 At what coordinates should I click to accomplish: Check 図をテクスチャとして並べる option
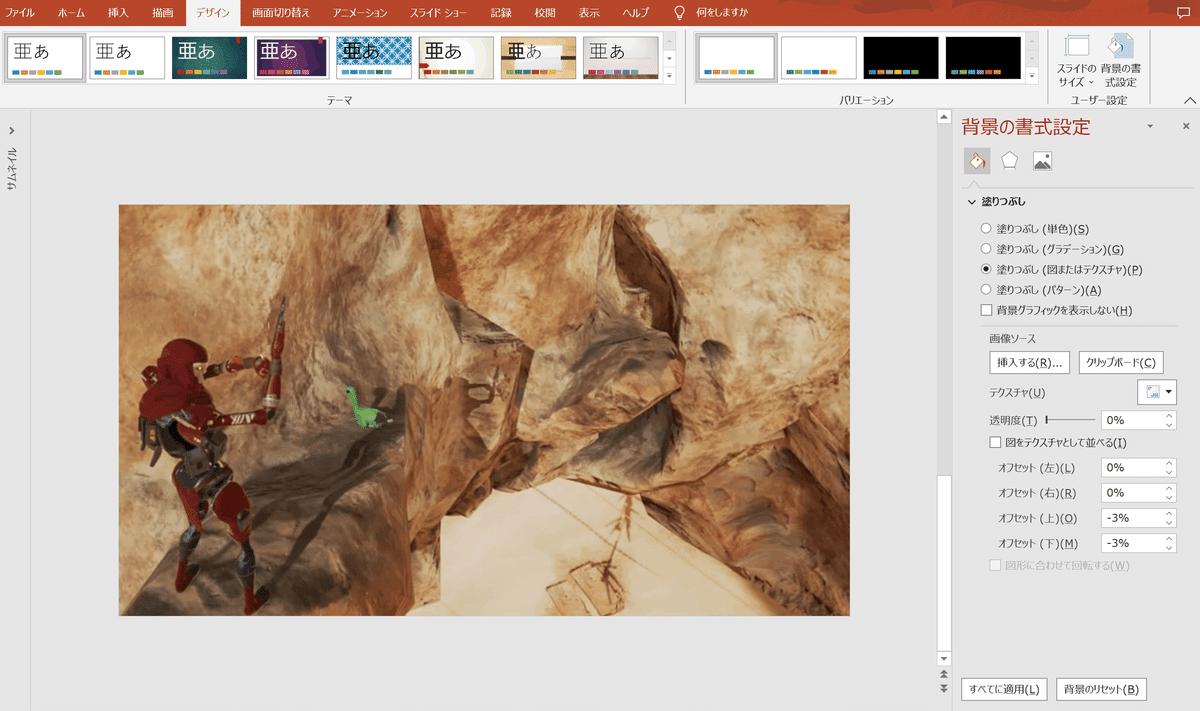coord(995,443)
